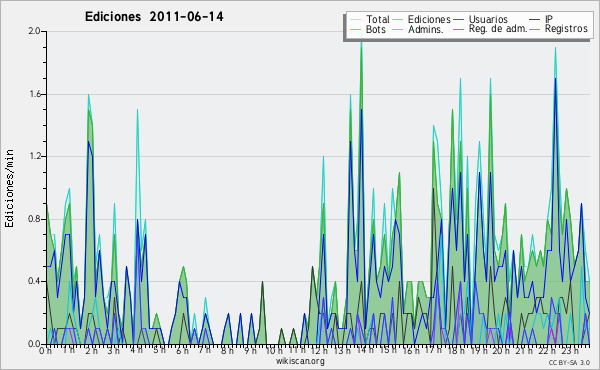Click the CC BY-SA 3.0 license text
The width and height of the screenshot is (600, 370).
[x=569, y=362]
